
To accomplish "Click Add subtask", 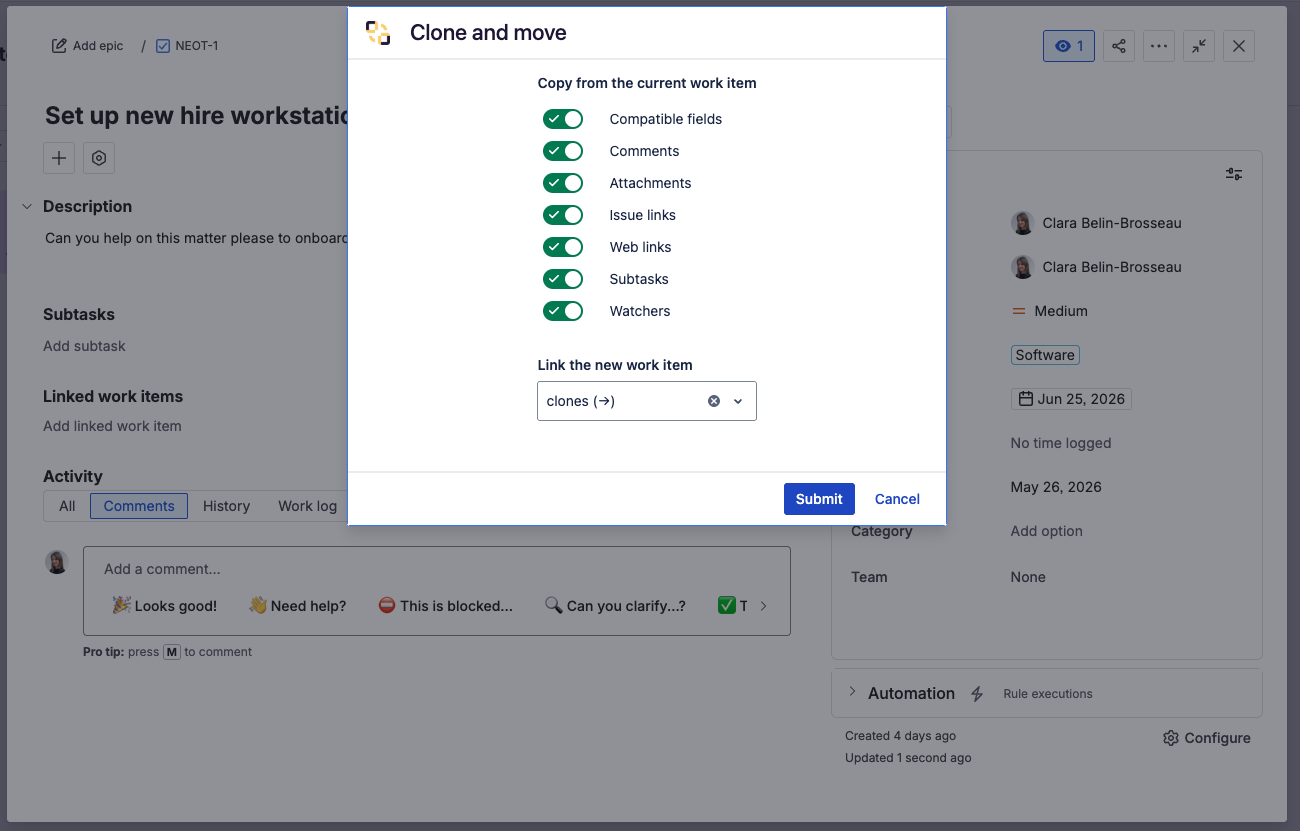I will tap(84, 346).
